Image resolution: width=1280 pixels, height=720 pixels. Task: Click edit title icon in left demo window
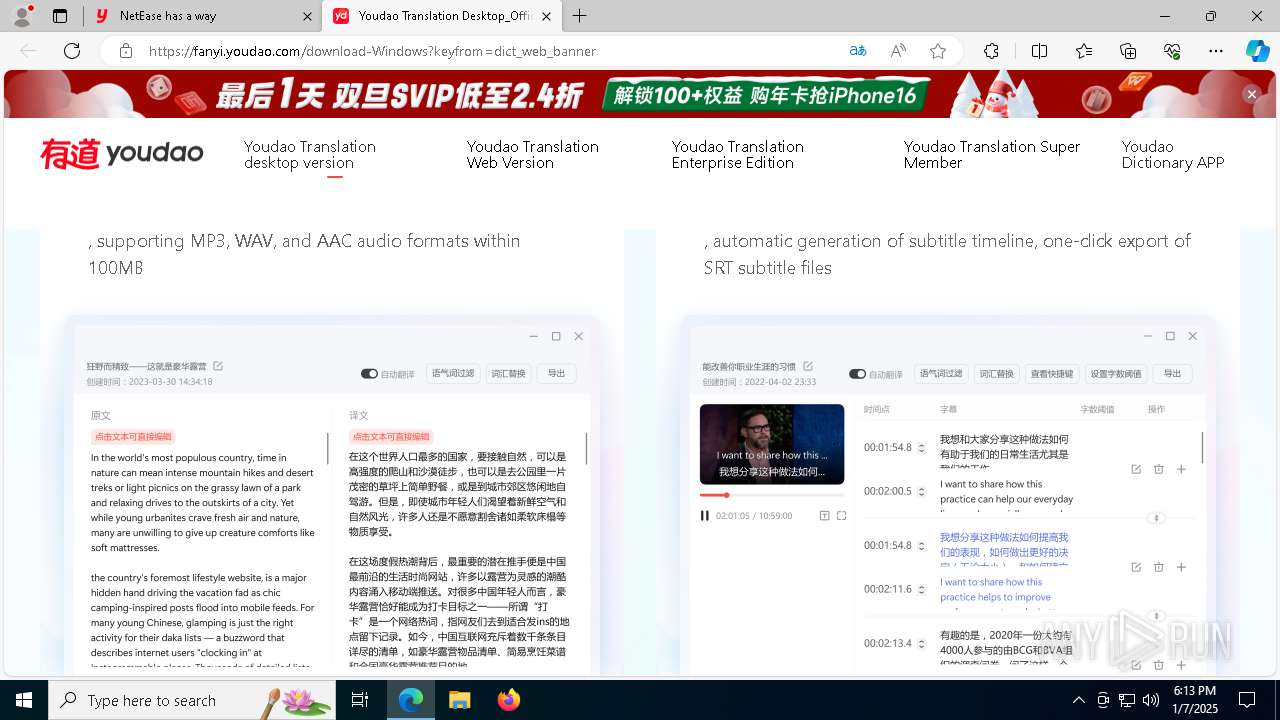click(218, 366)
